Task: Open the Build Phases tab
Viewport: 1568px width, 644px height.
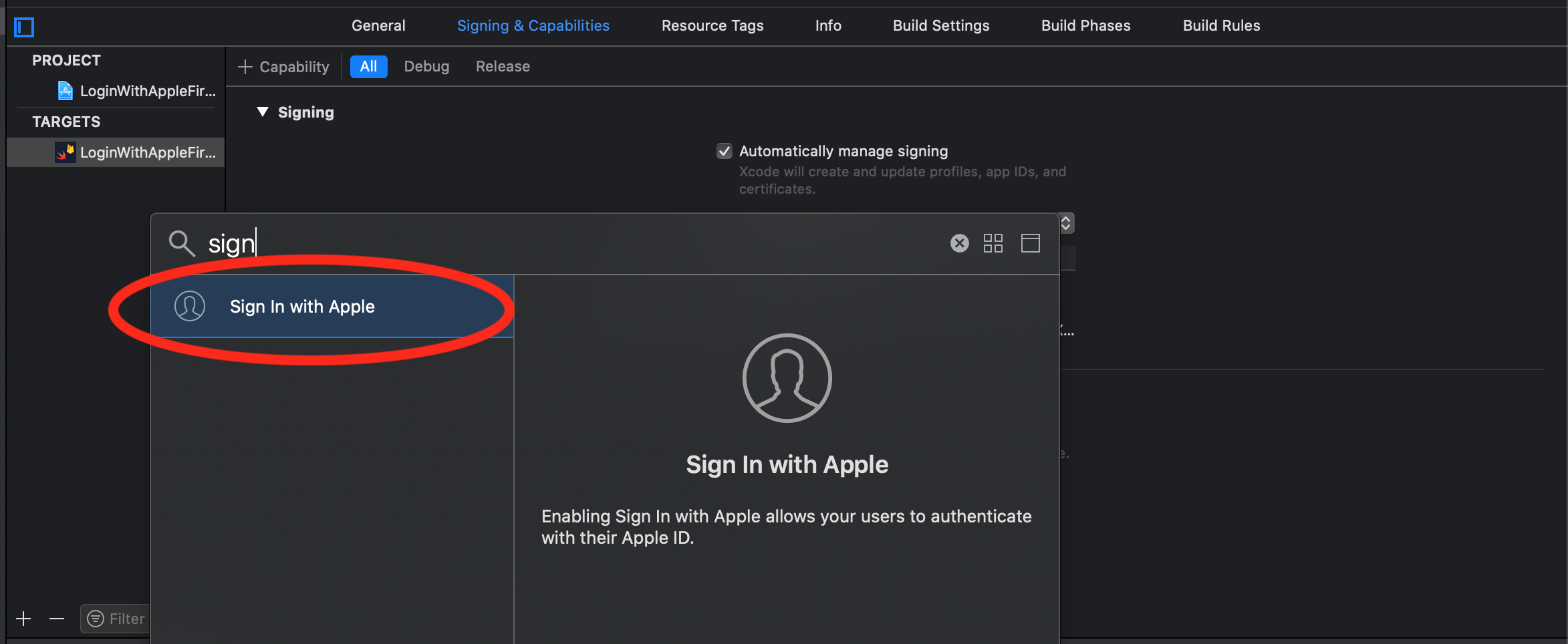Action: coord(1085,25)
